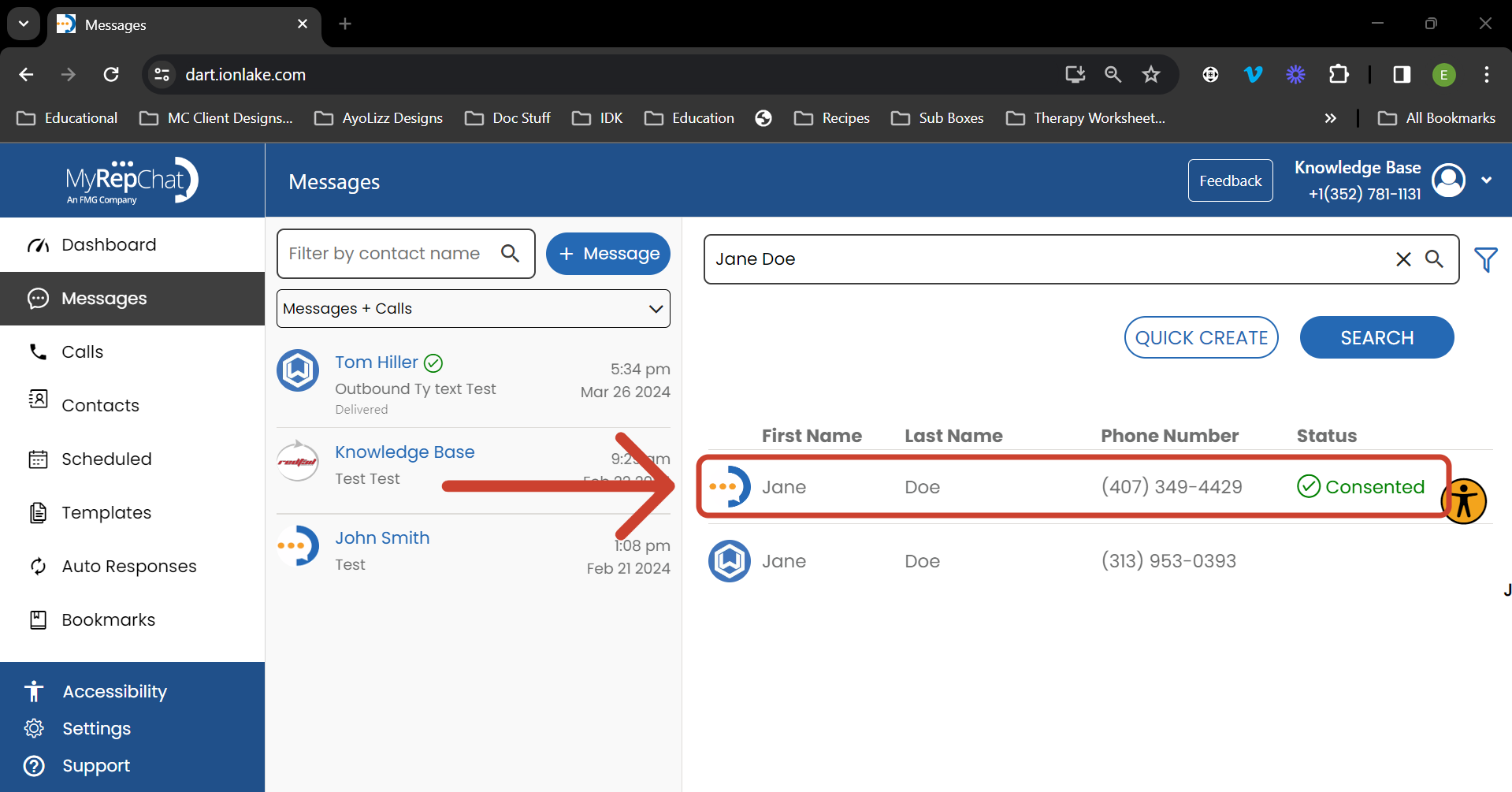This screenshot has width=1512, height=792.
Task: Open Templates from sidebar
Action: 106,512
